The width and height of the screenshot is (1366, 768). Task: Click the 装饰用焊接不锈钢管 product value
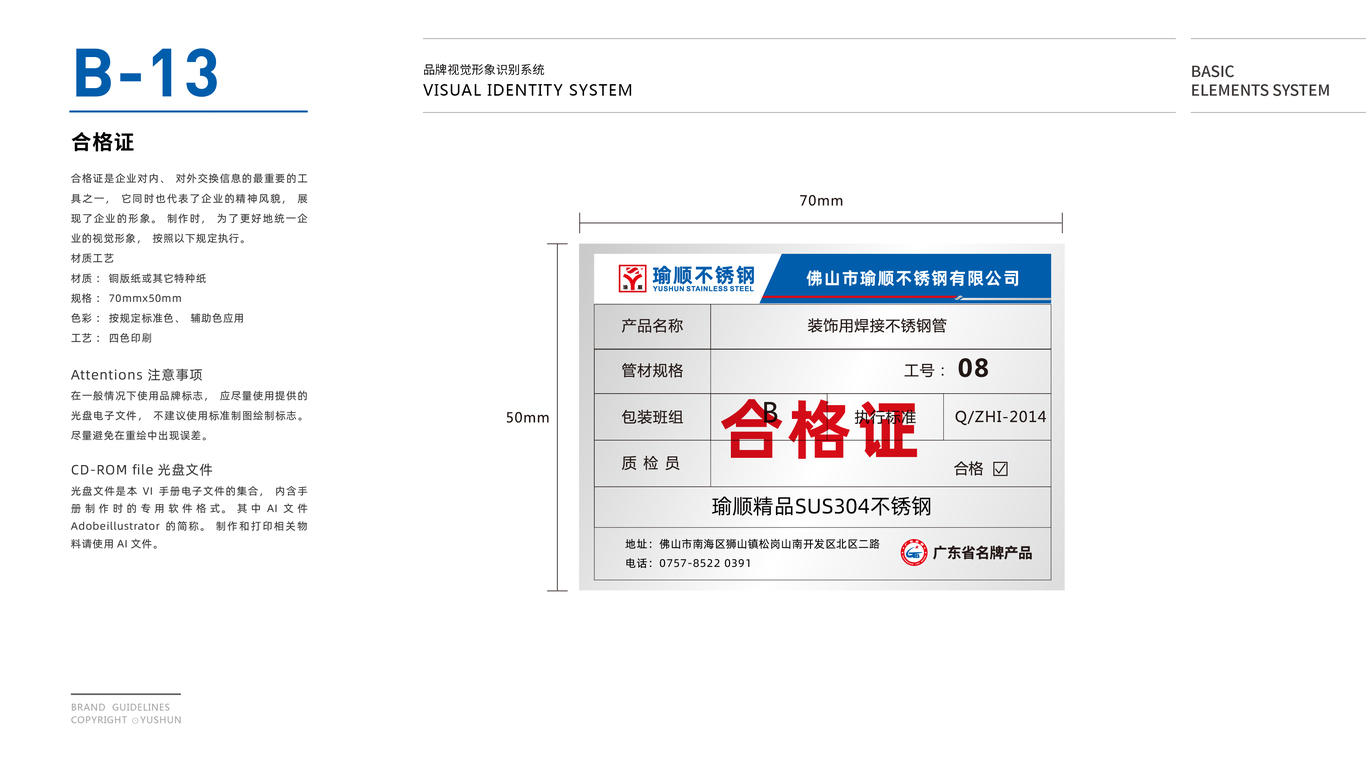click(x=877, y=326)
